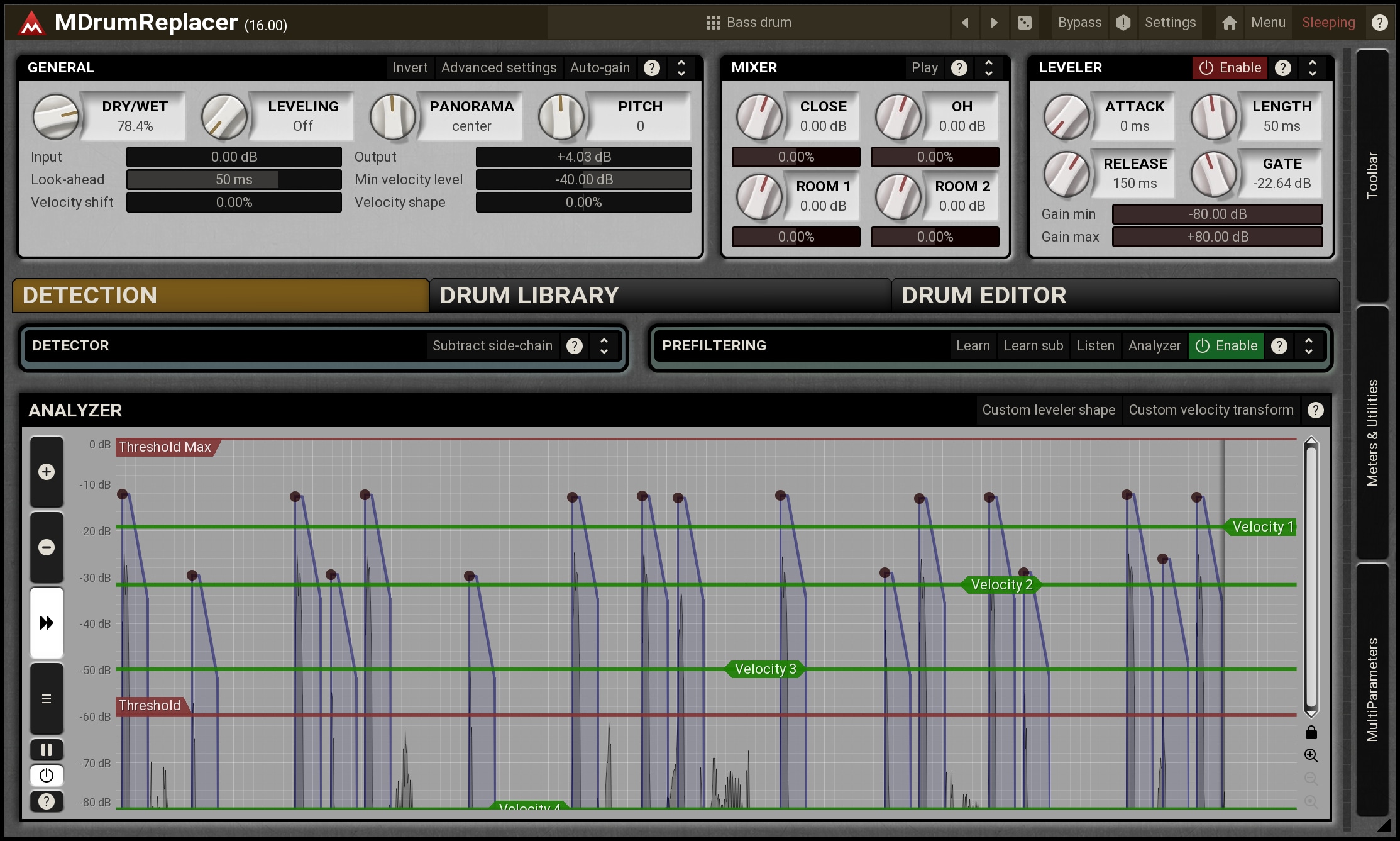Click analyzer zoom out minus button

pos(47,547)
